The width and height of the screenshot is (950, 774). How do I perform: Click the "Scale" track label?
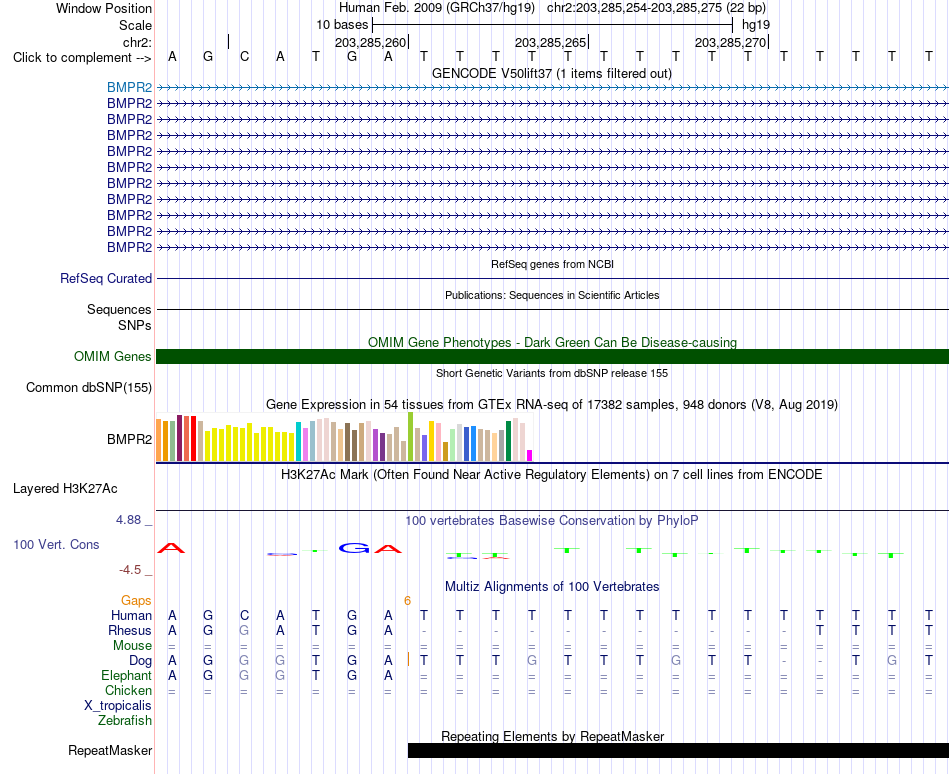[135, 25]
